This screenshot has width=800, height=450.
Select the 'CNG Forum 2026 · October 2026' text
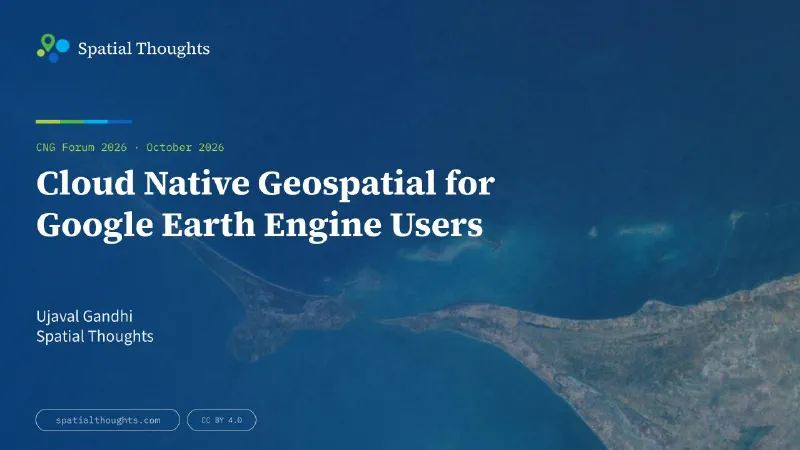tap(130, 147)
